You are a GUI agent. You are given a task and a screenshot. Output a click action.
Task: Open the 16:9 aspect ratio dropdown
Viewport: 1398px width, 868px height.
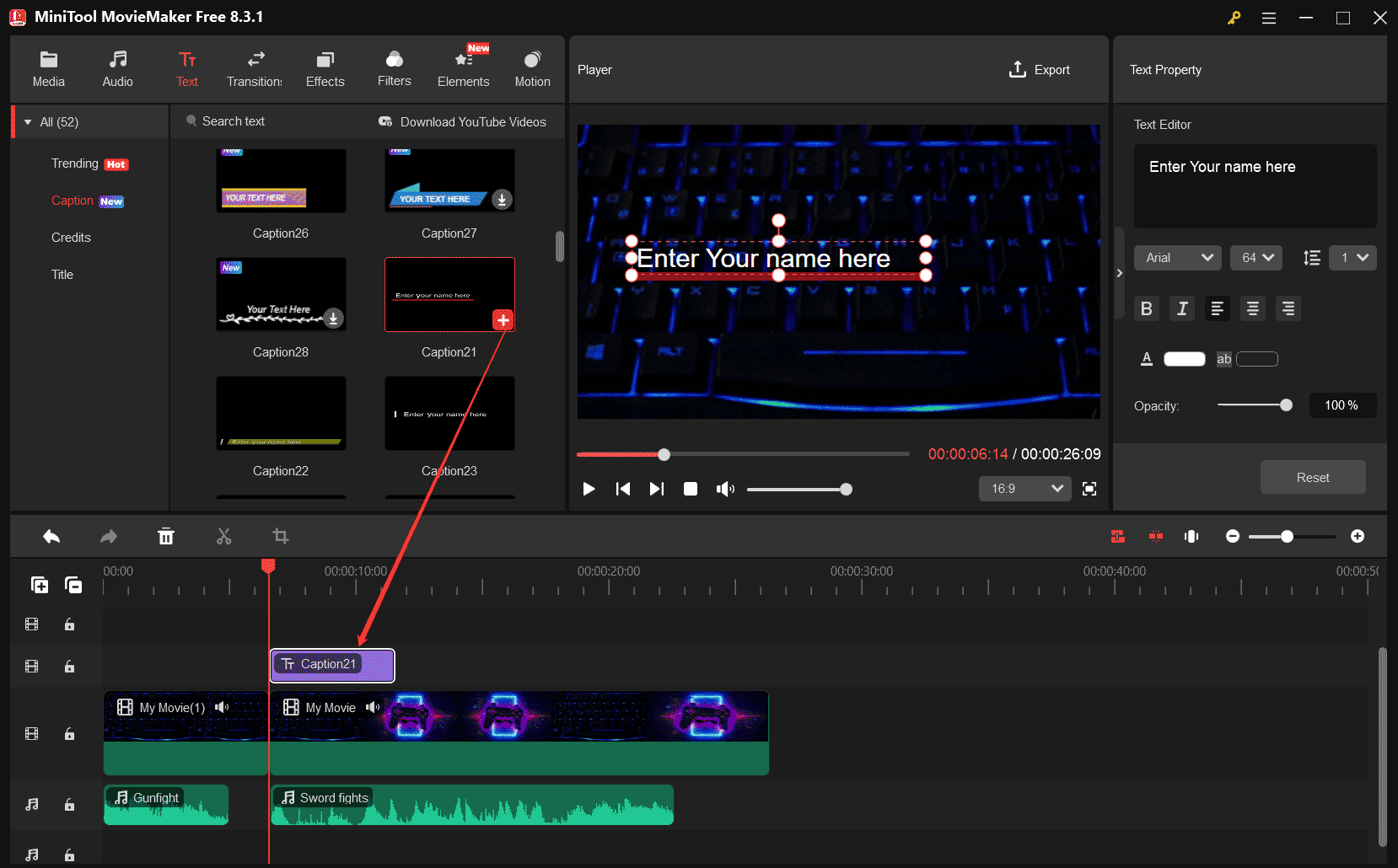coord(1024,488)
